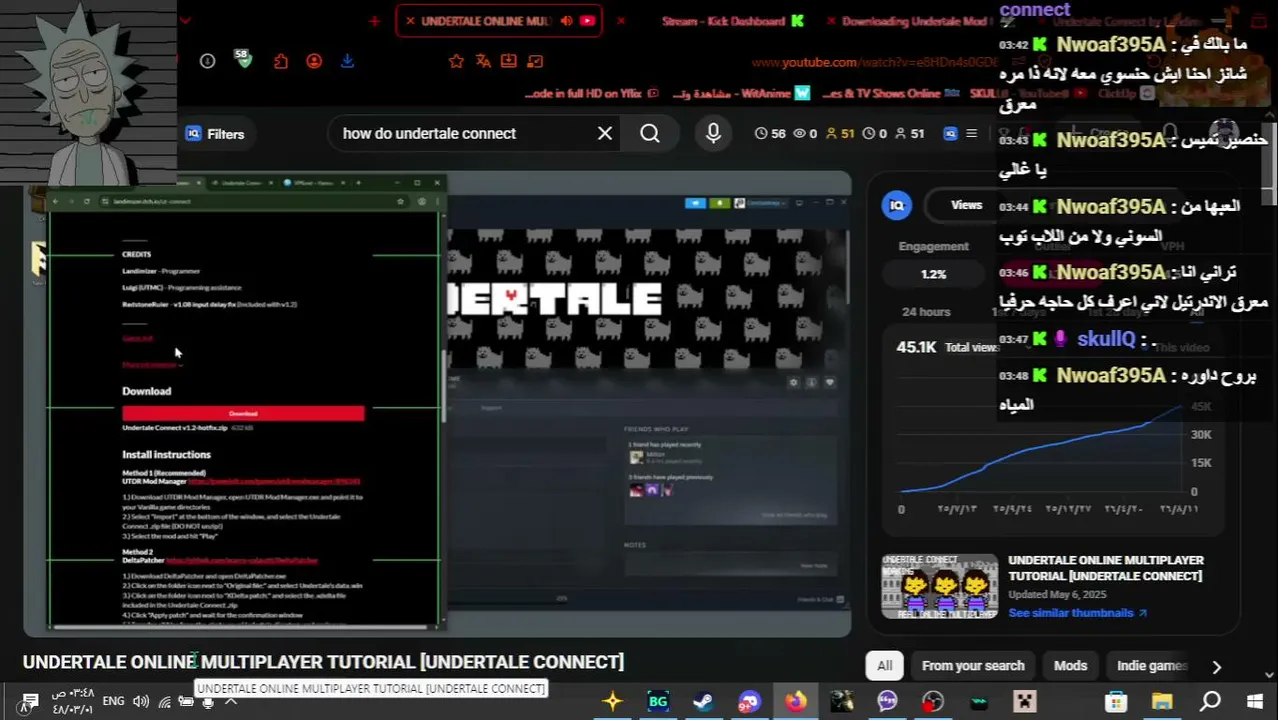This screenshot has width=1278, height=720.
Task: Click the skullIQ username in chat
Action: (x=1106, y=339)
